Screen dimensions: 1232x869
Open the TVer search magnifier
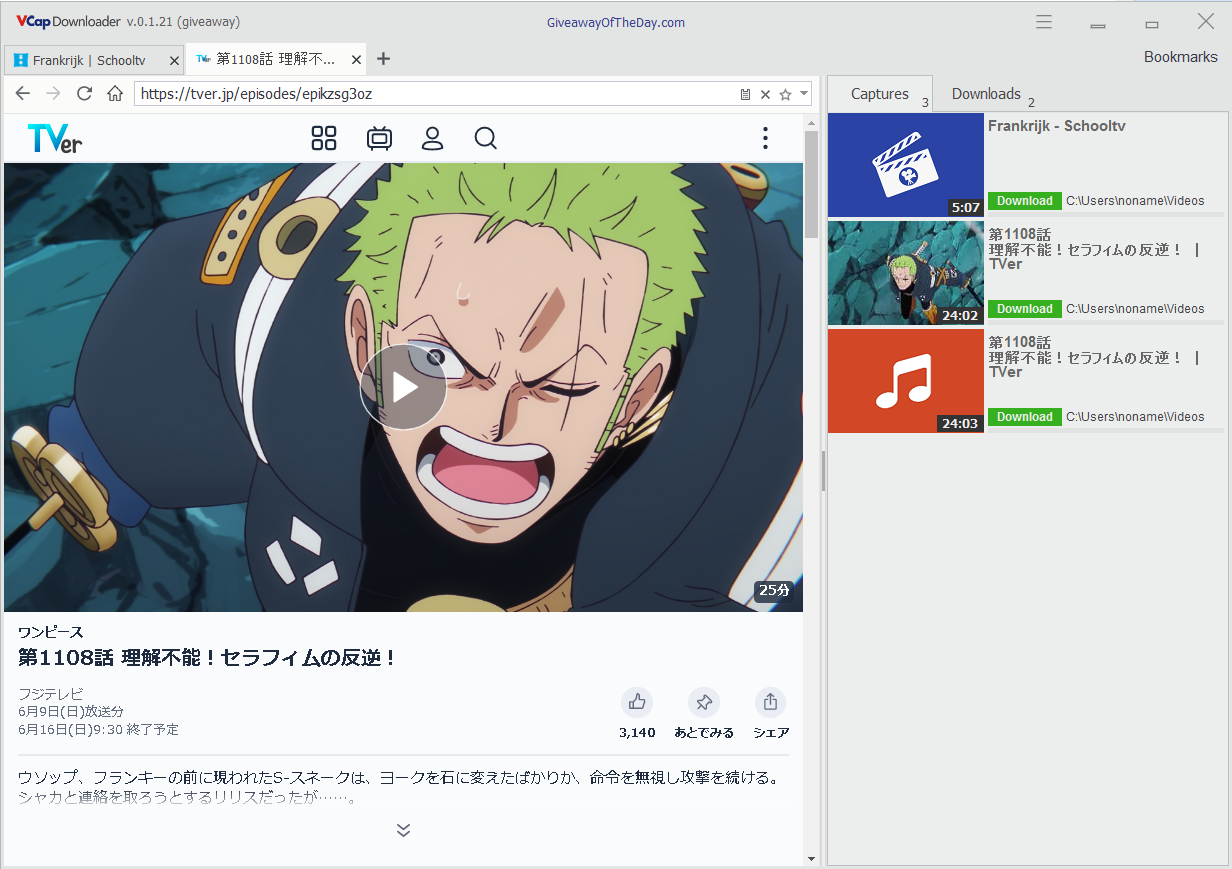pyautogui.click(x=486, y=138)
